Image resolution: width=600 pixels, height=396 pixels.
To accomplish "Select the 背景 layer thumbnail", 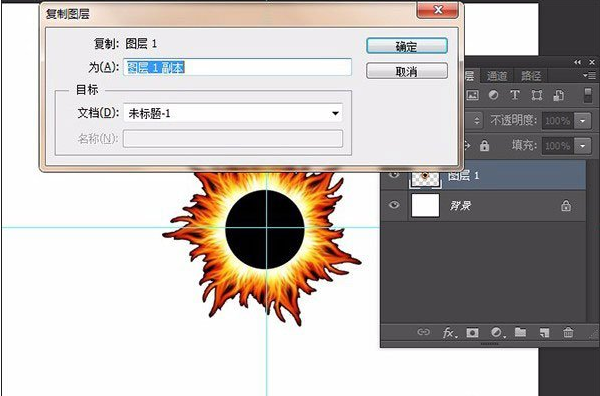I will pyautogui.click(x=425, y=205).
